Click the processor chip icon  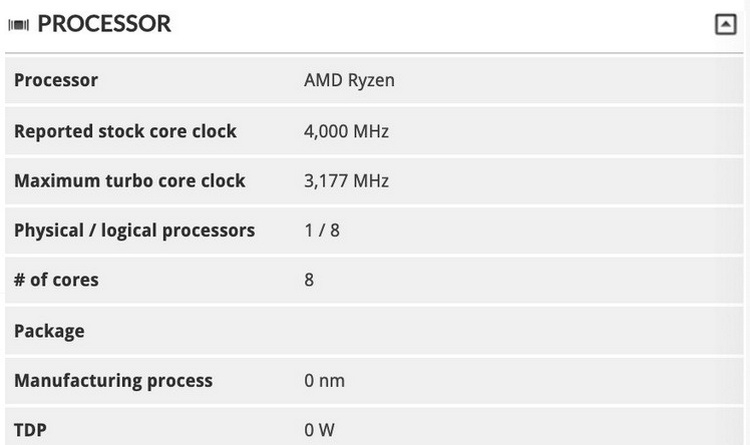coord(19,25)
